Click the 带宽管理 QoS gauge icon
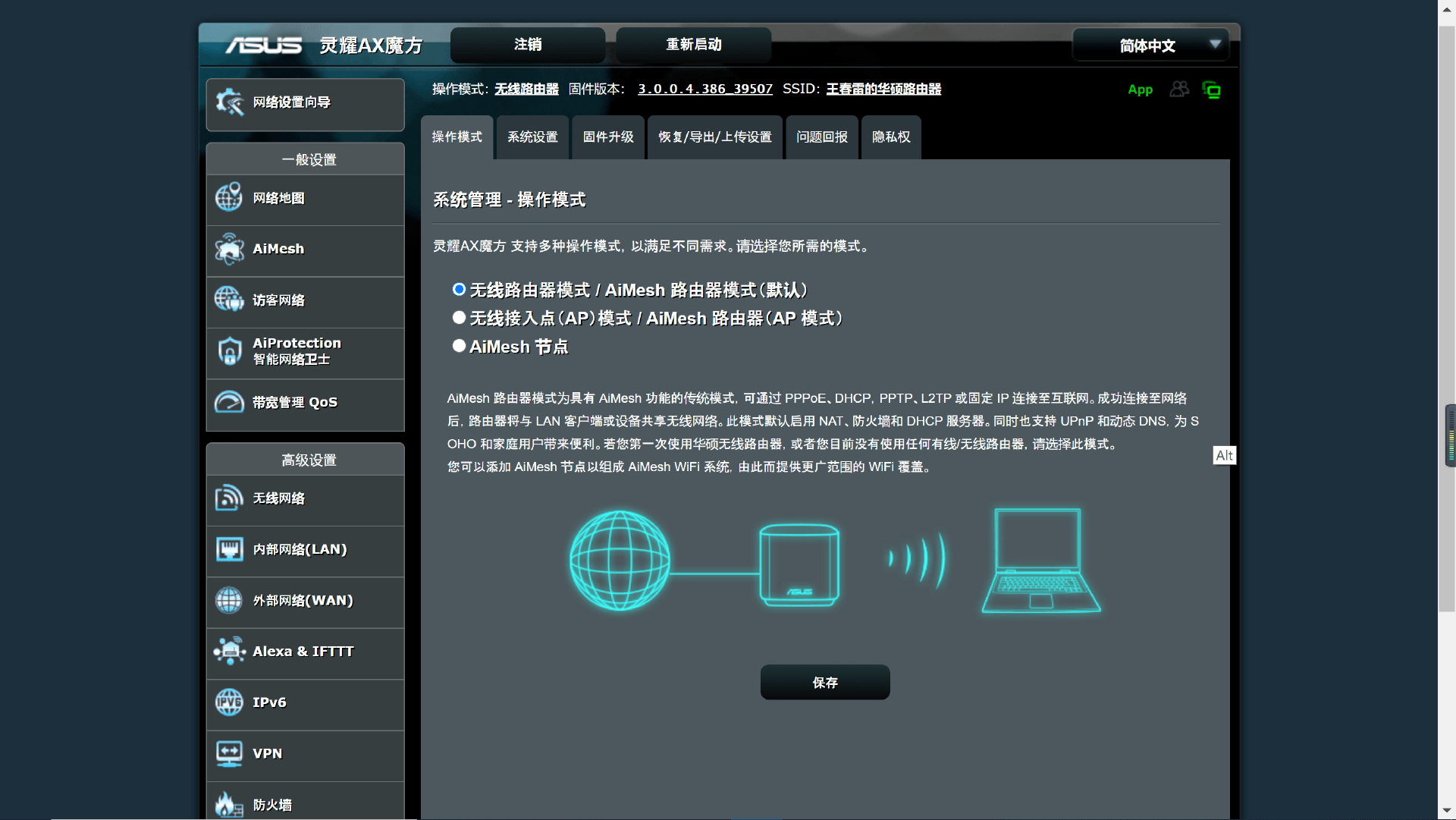1456x820 pixels. click(229, 402)
